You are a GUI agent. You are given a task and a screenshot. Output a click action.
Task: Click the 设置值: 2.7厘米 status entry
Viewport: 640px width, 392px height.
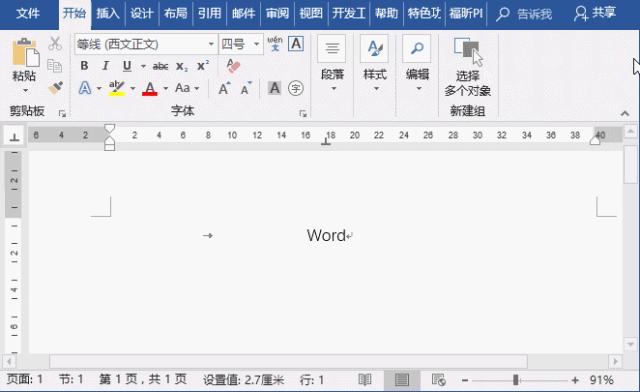[244, 380]
